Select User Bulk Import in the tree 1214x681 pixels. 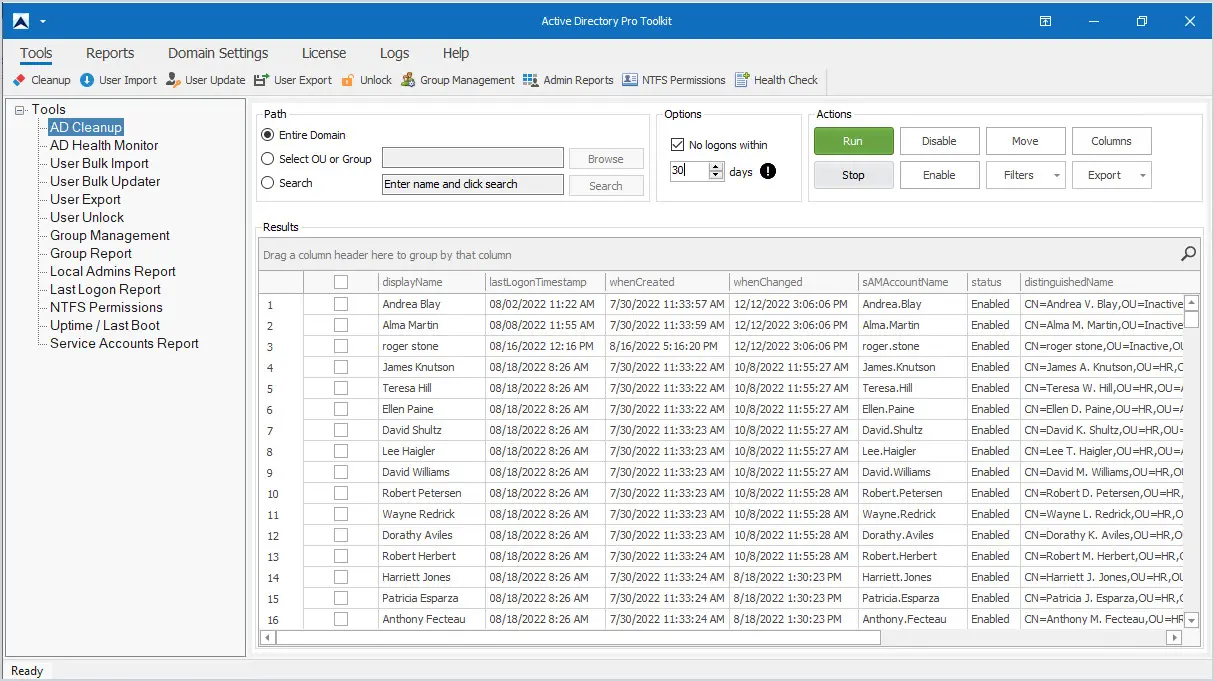coord(99,163)
